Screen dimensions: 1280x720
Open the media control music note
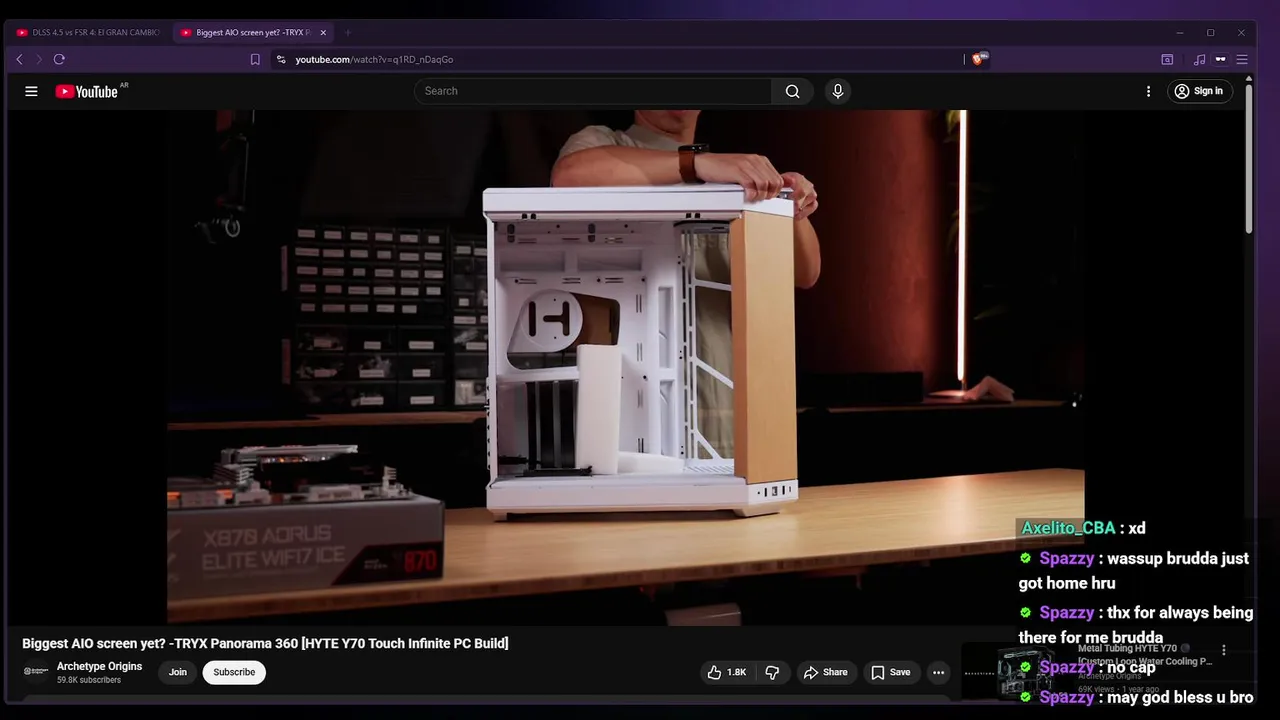coord(1199,60)
